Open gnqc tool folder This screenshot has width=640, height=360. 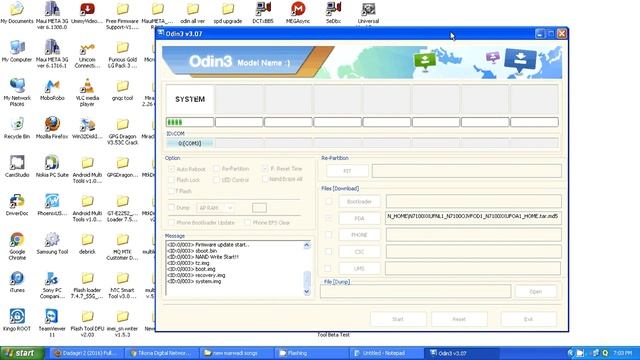[122, 90]
